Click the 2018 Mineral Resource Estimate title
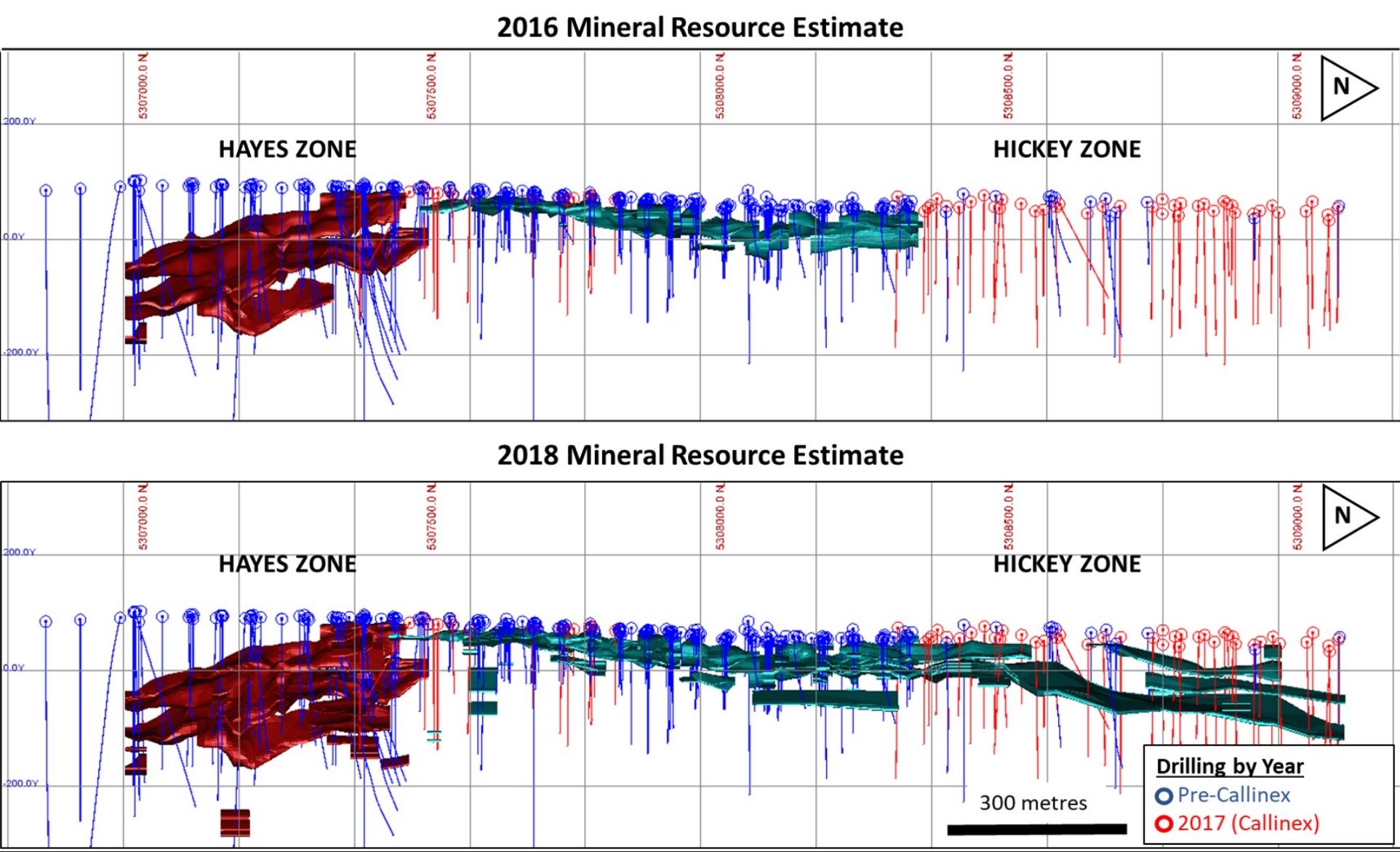The width and height of the screenshot is (1400, 852). coord(700,456)
